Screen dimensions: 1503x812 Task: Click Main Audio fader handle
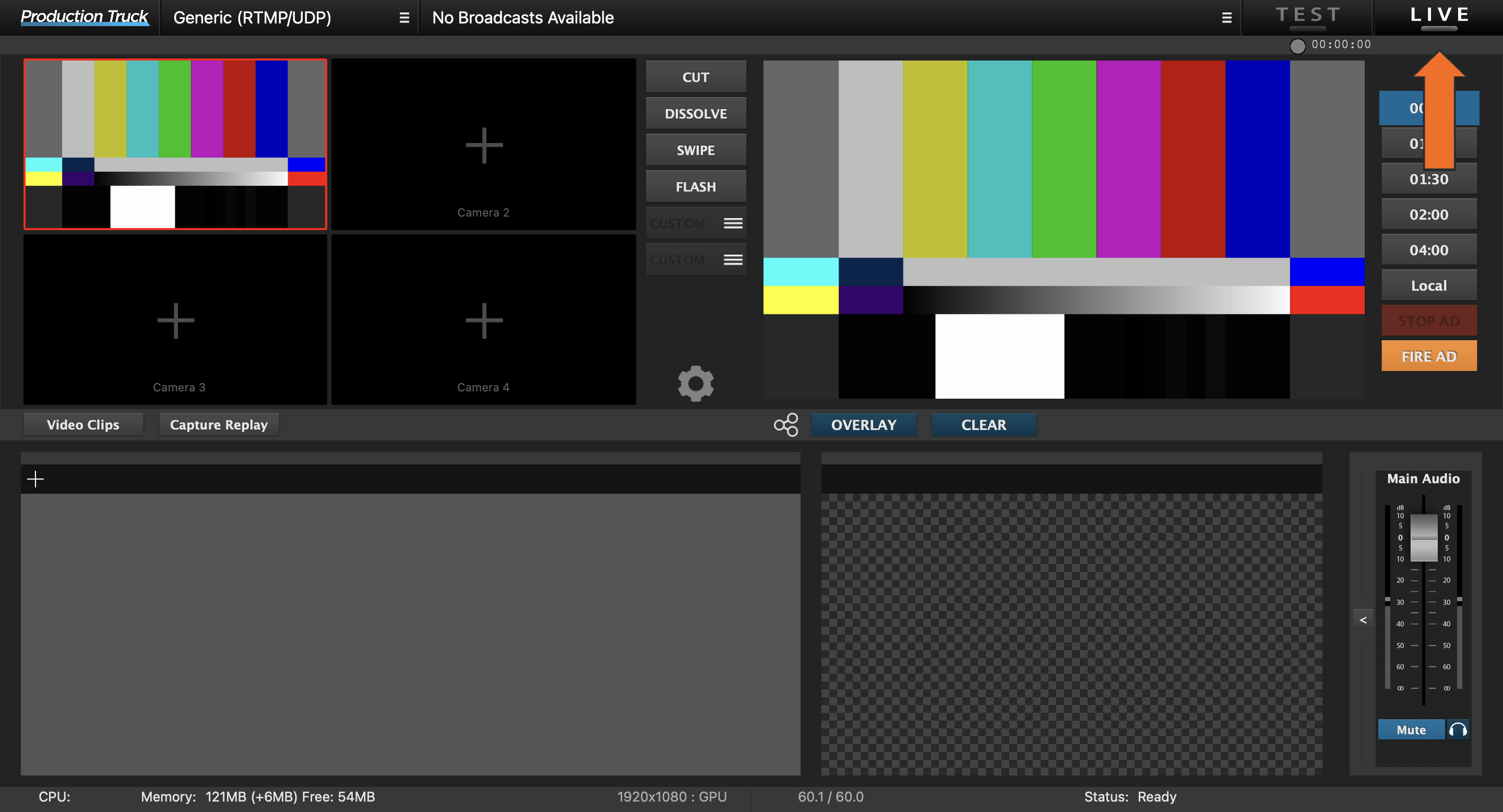pos(1424,538)
